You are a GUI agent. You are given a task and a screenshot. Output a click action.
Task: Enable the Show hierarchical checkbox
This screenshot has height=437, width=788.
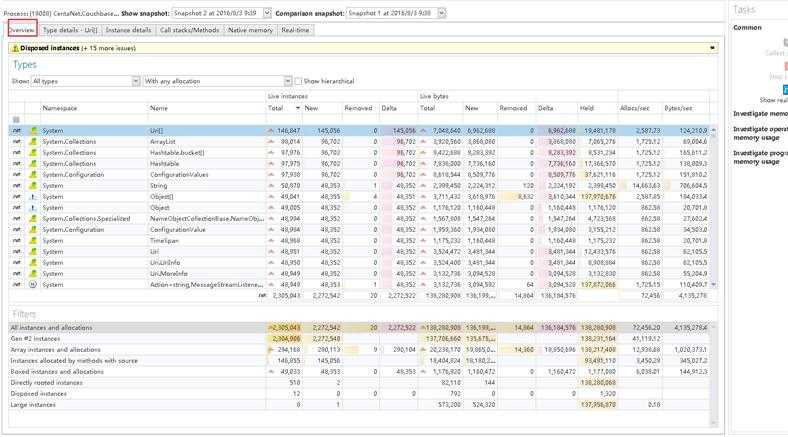(298, 81)
